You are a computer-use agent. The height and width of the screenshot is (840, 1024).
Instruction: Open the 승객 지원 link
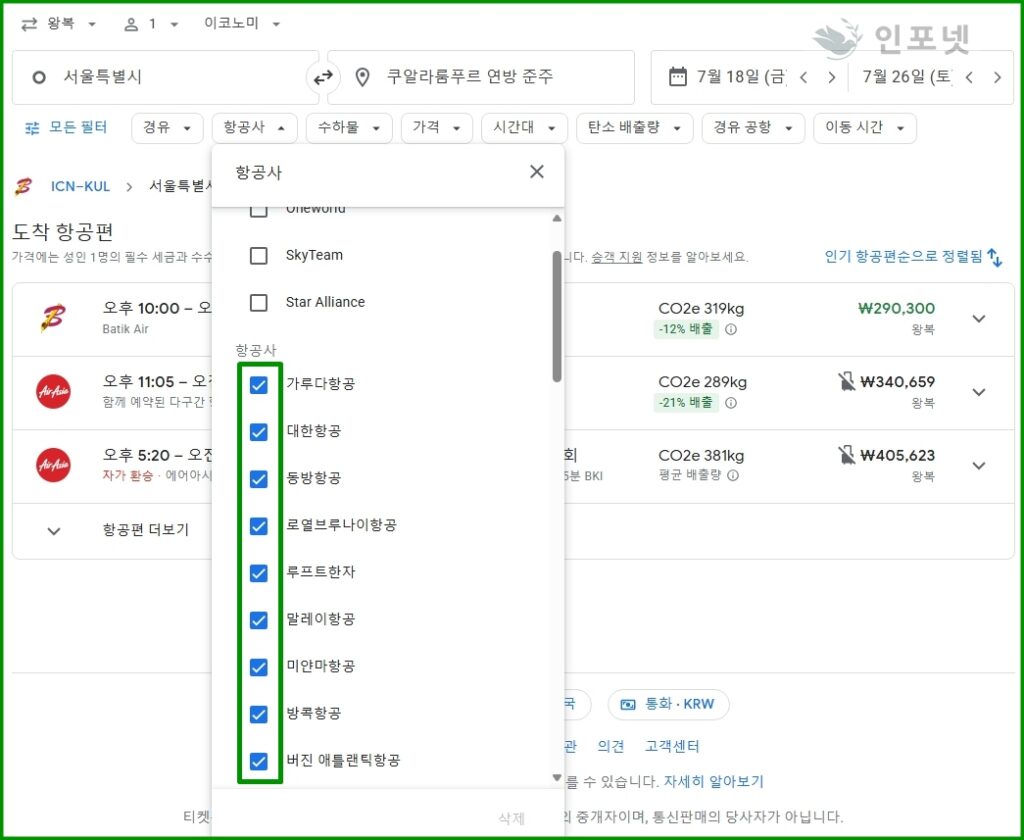click(x=616, y=257)
